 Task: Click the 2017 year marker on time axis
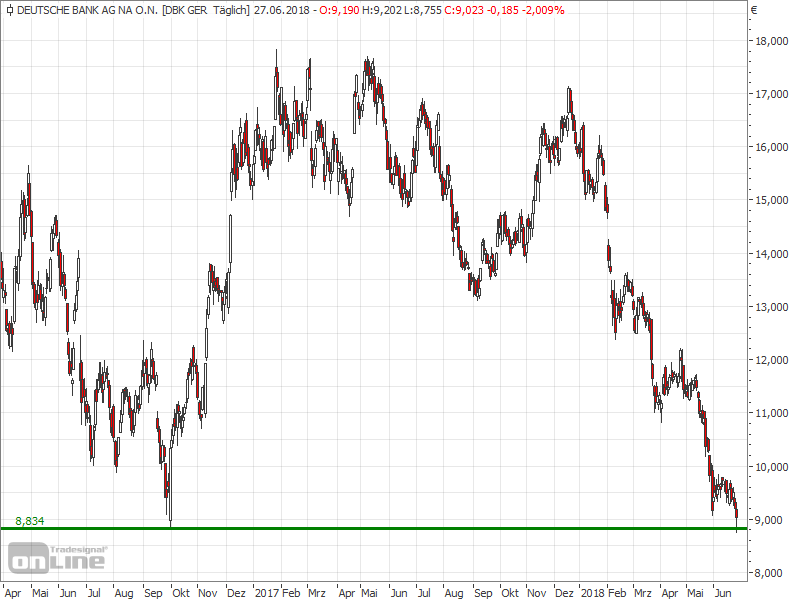click(266, 592)
